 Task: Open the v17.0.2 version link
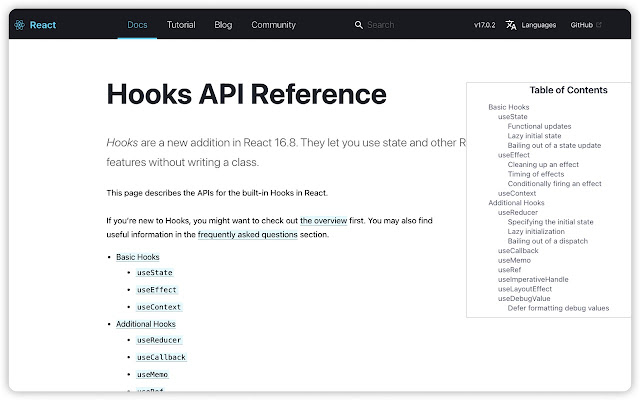[x=487, y=25]
